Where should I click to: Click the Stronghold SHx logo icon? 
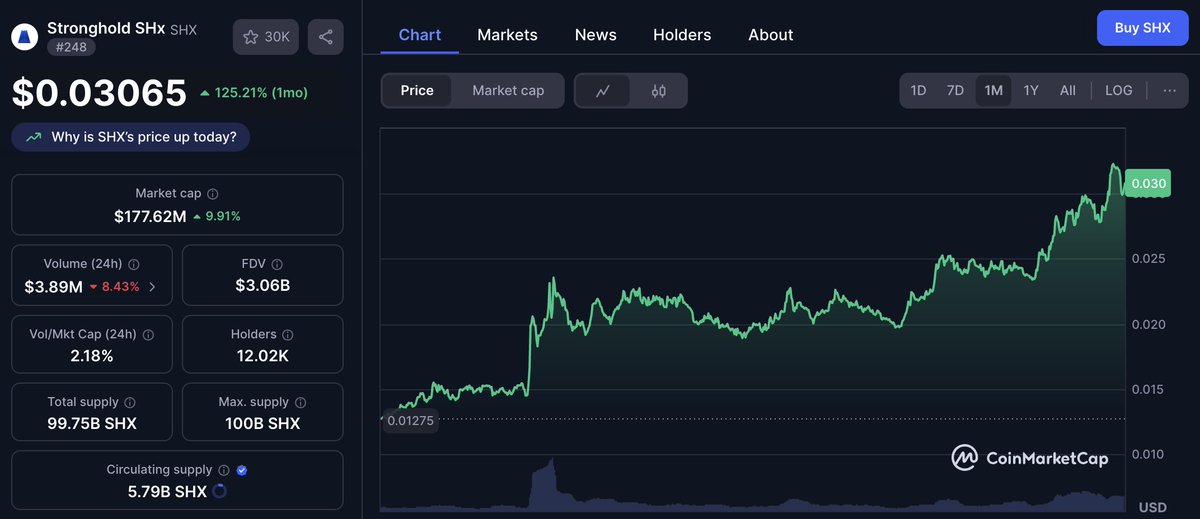pos(24,37)
